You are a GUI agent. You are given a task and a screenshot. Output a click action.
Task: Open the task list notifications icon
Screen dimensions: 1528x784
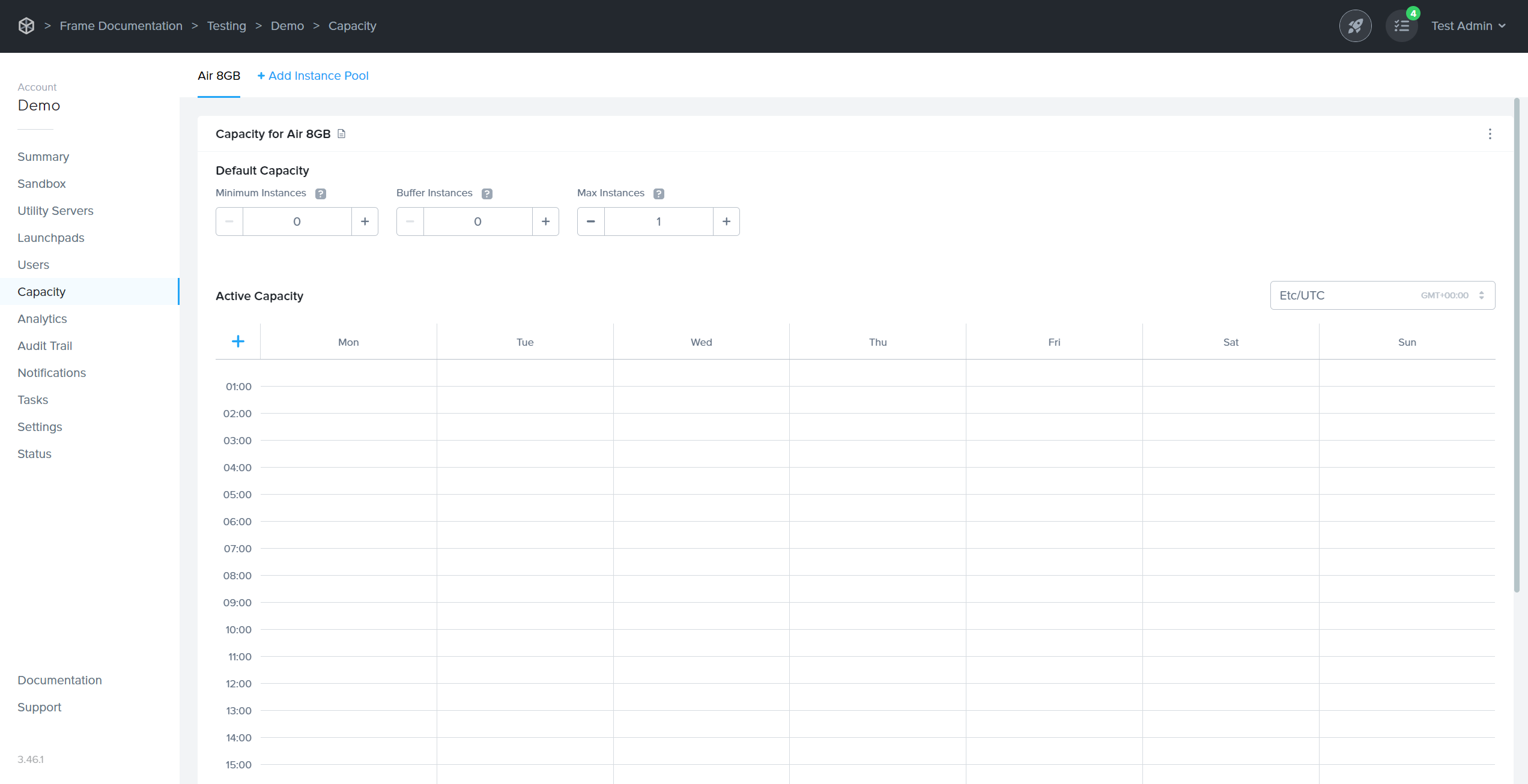[x=1401, y=26]
